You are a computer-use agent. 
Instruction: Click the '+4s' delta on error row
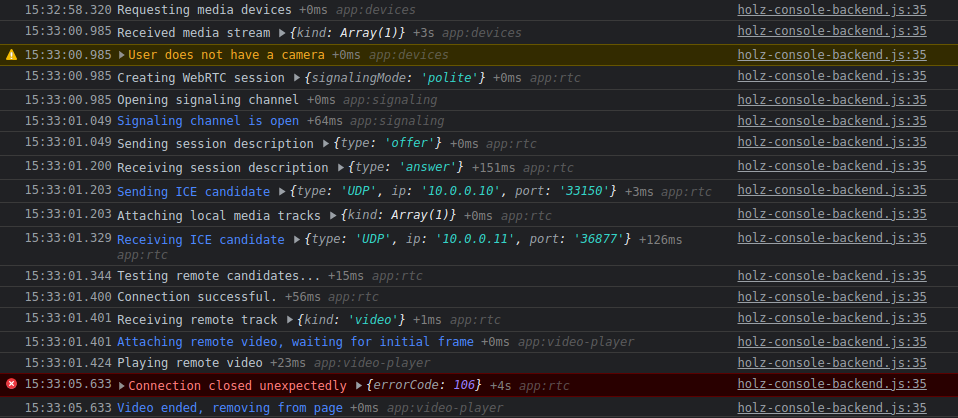tap(500, 386)
